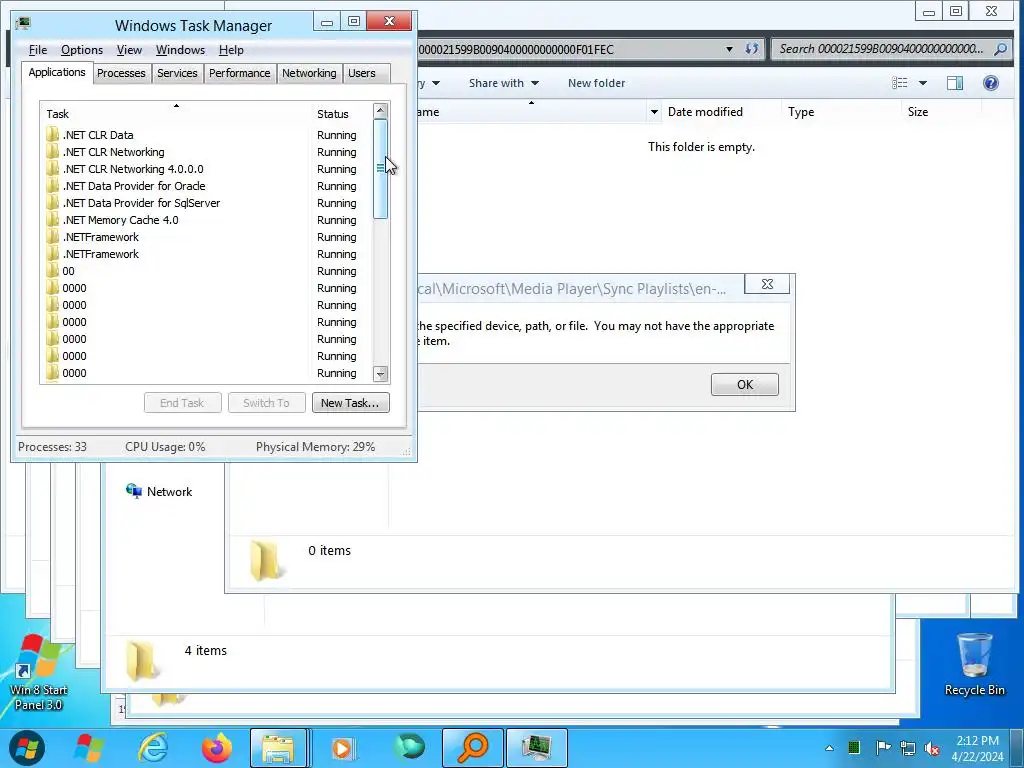Click the magnifier search taskbar button
1024x768 pixels.
coord(472,748)
